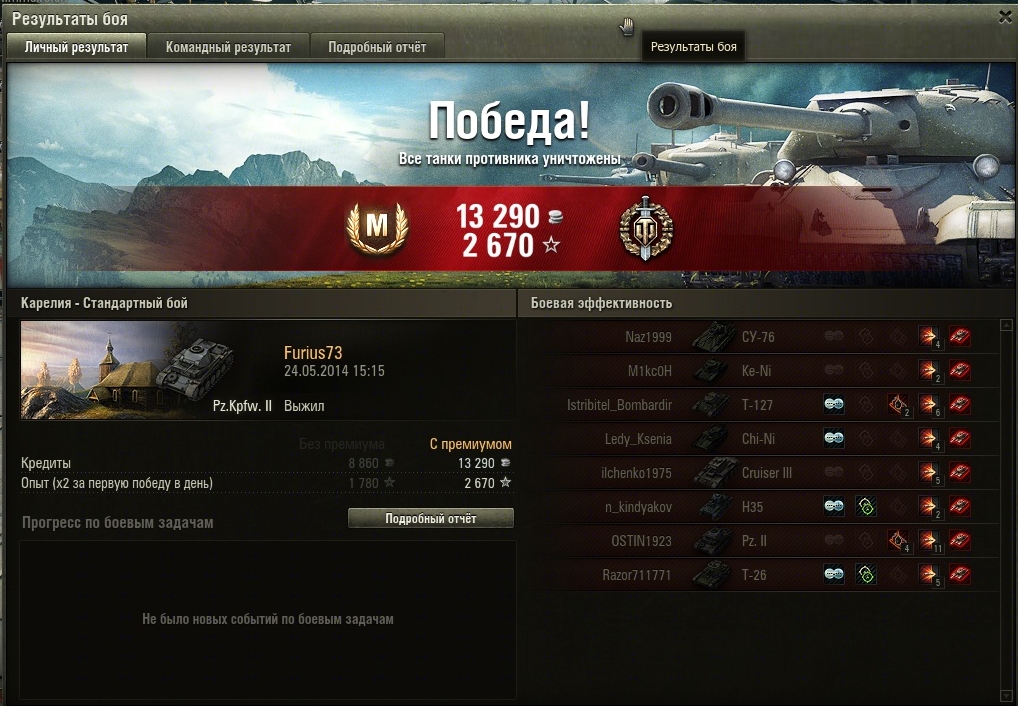
Task: Click the damage icon for ilchenko1975 Cruiser III
Action: 929,472
